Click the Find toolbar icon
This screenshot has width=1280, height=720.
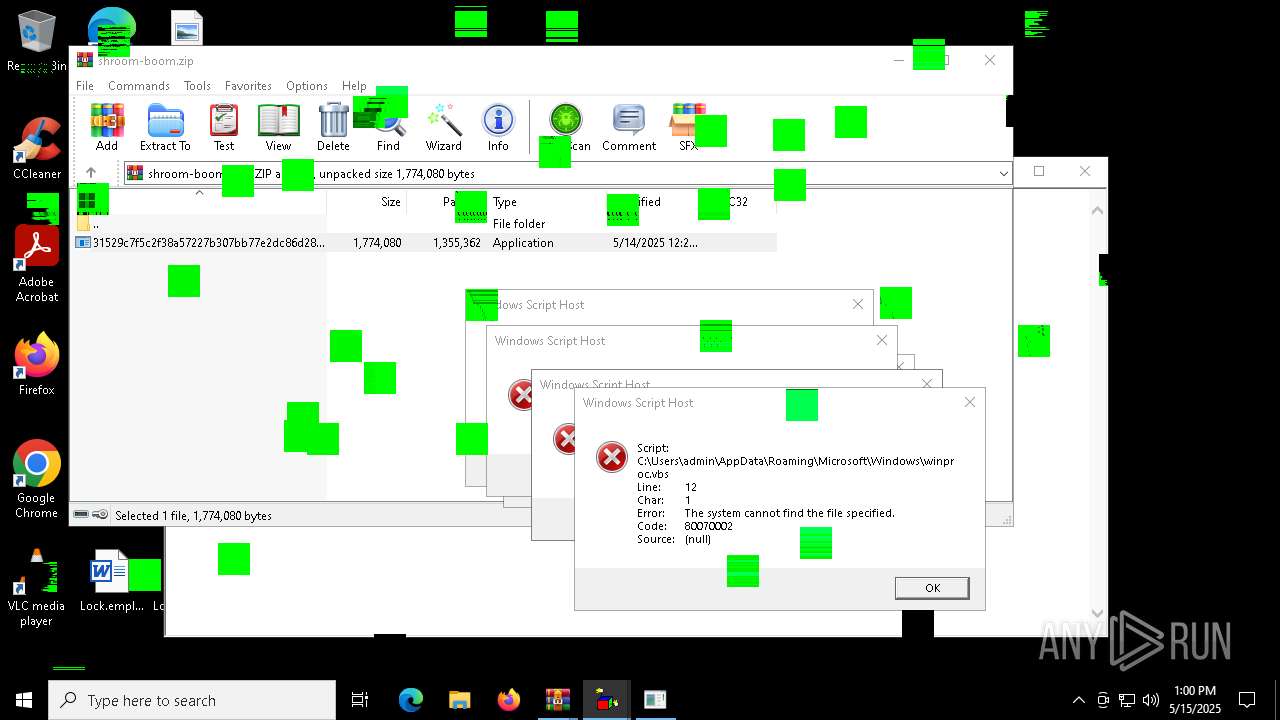(x=388, y=127)
